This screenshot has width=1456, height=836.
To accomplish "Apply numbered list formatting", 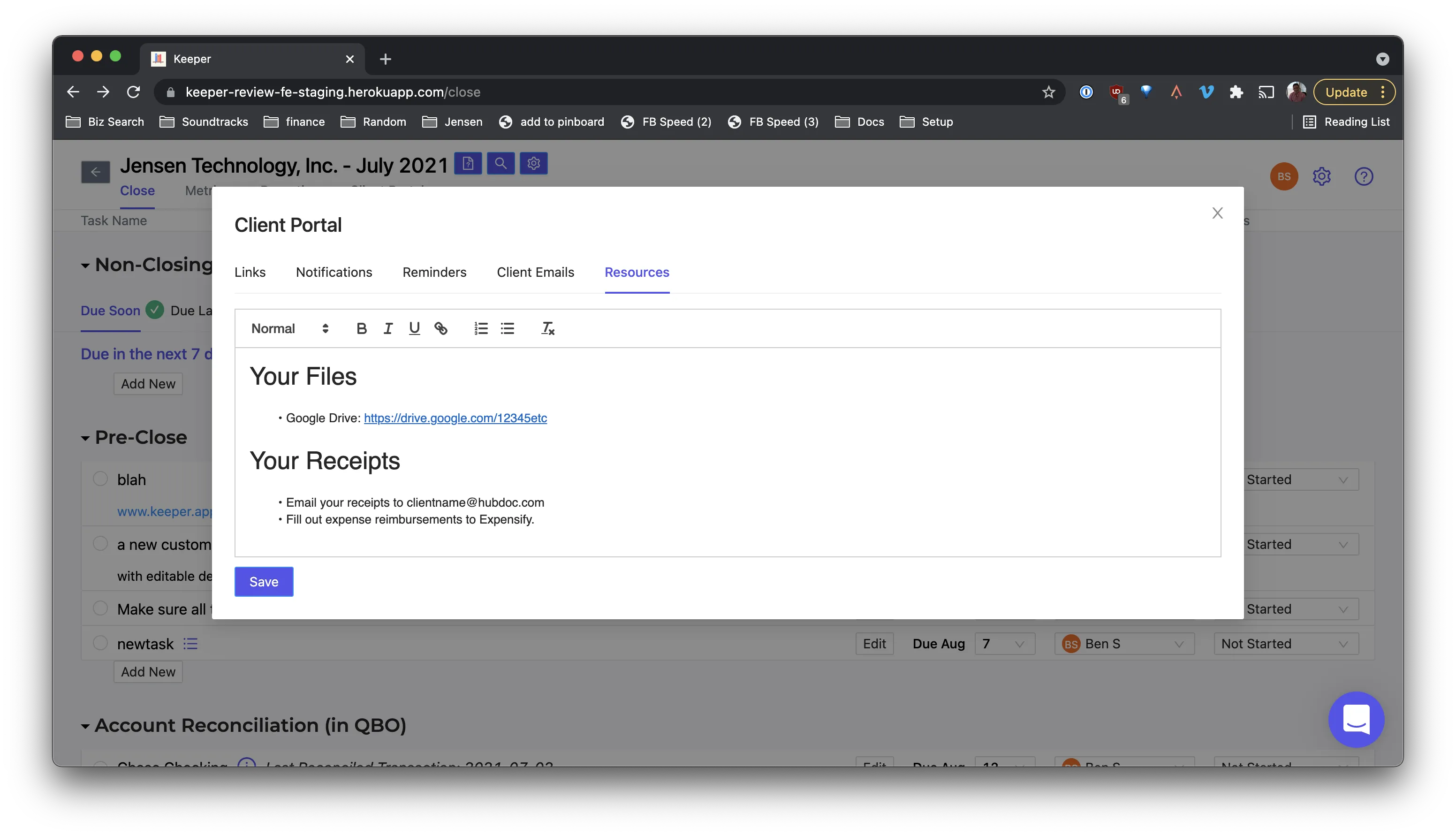I will [481, 328].
